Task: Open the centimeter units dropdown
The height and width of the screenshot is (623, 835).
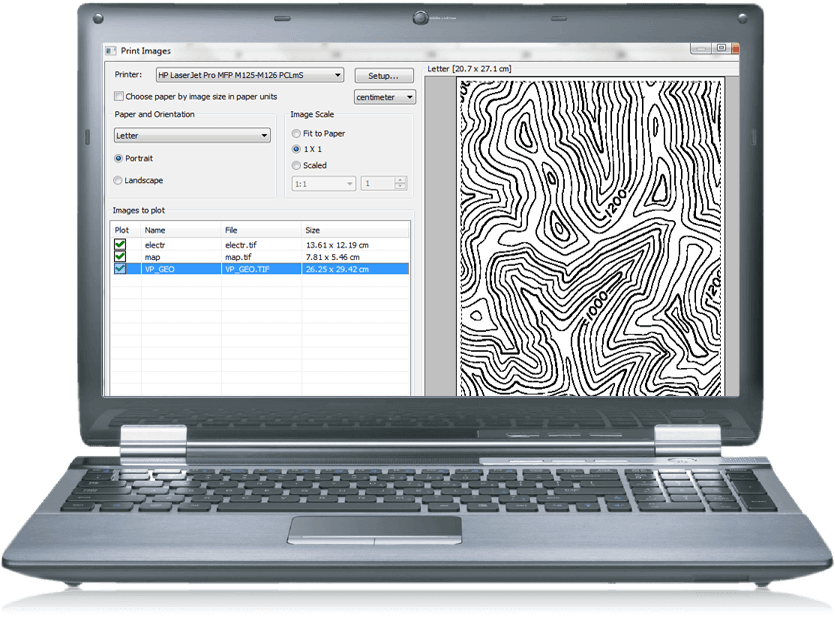Action: pyautogui.click(x=386, y=97)
